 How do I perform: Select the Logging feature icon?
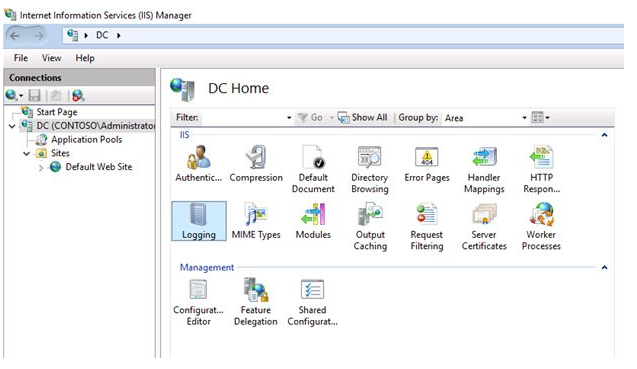[199, 221]
